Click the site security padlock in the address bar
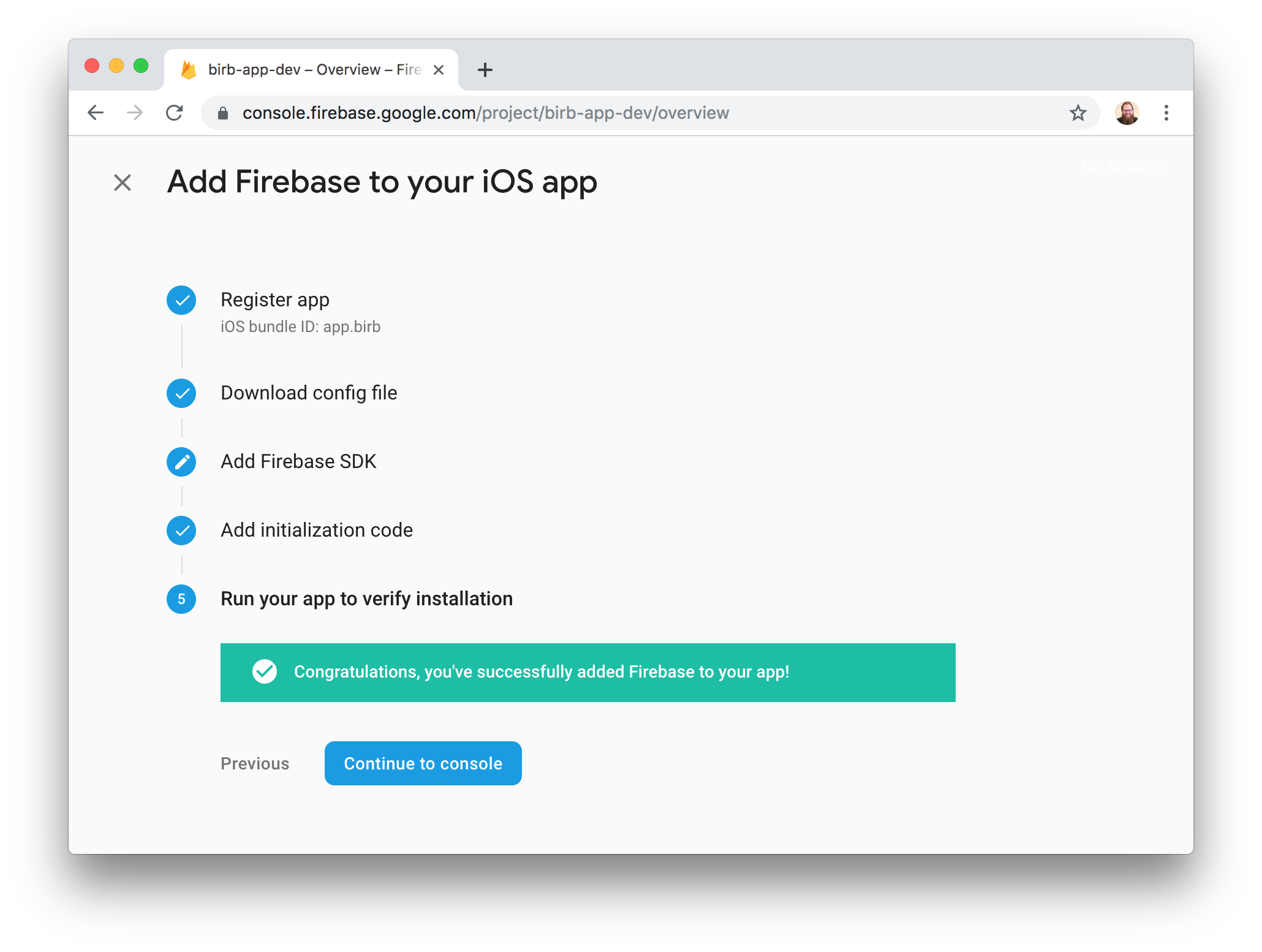This screenshot has height=952, width=1262. tap(222, 113)
